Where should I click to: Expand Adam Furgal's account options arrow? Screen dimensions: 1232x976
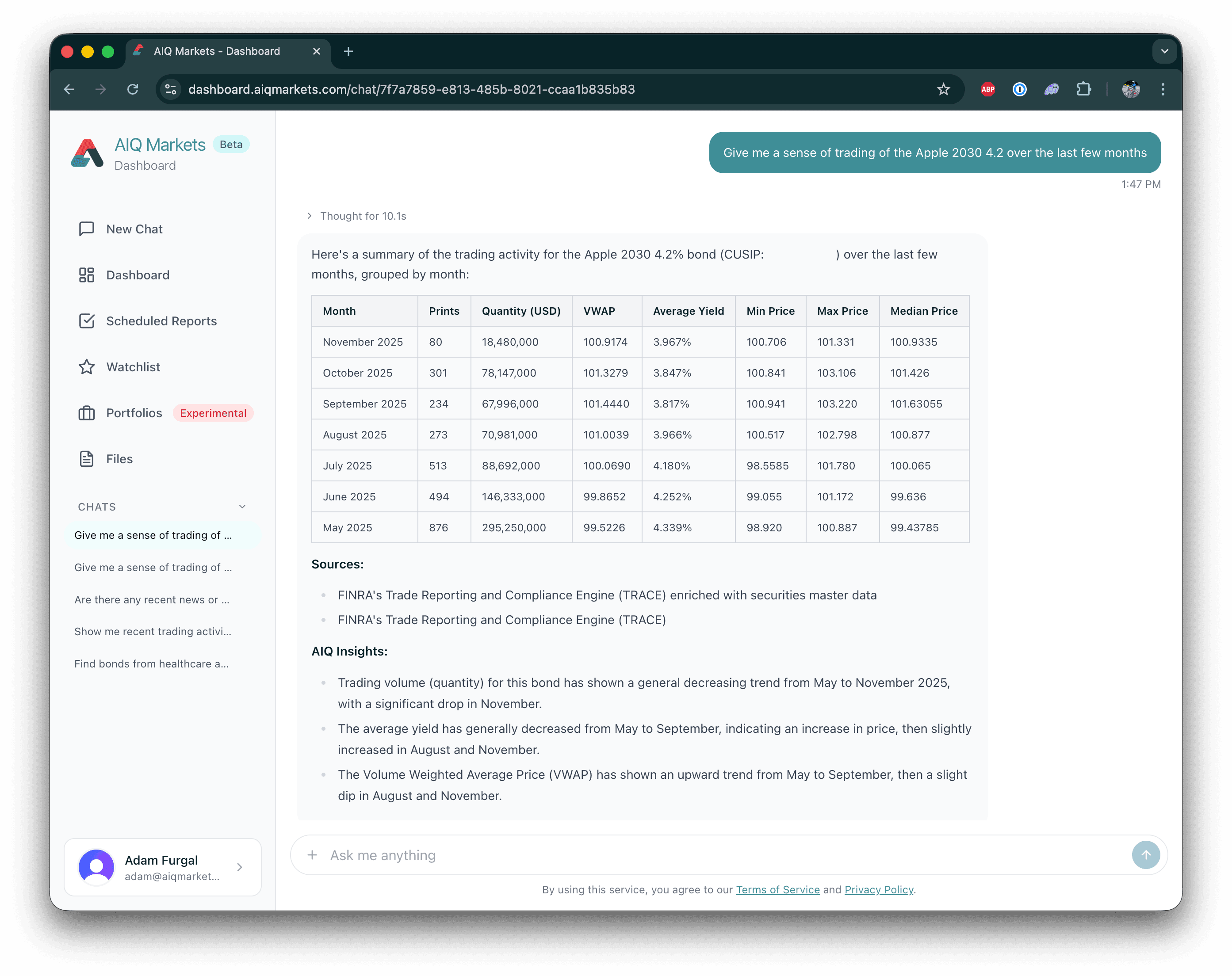coord(239,867)
